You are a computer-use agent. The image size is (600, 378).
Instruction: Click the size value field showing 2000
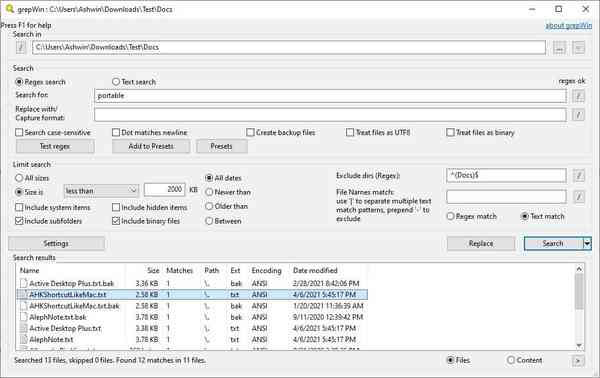tap(165, 190)
